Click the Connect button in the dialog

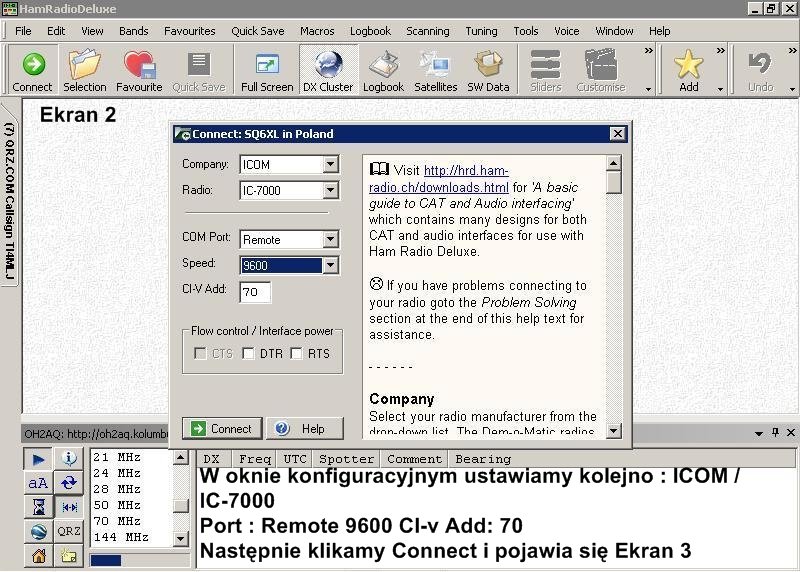pyautogui.click(x=222, y=429)
